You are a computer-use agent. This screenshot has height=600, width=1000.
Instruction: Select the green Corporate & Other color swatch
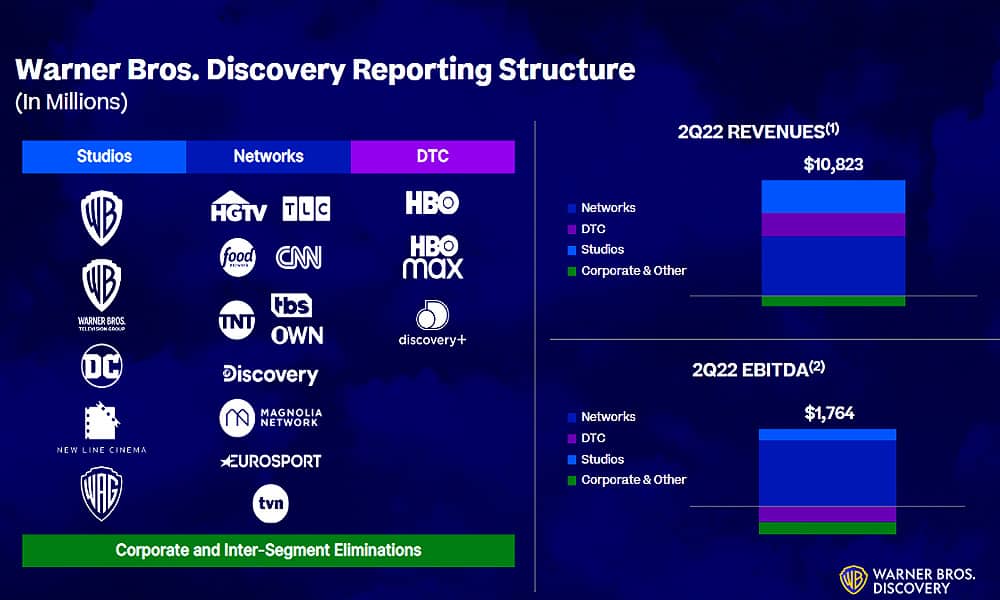(x=571, y=270)
